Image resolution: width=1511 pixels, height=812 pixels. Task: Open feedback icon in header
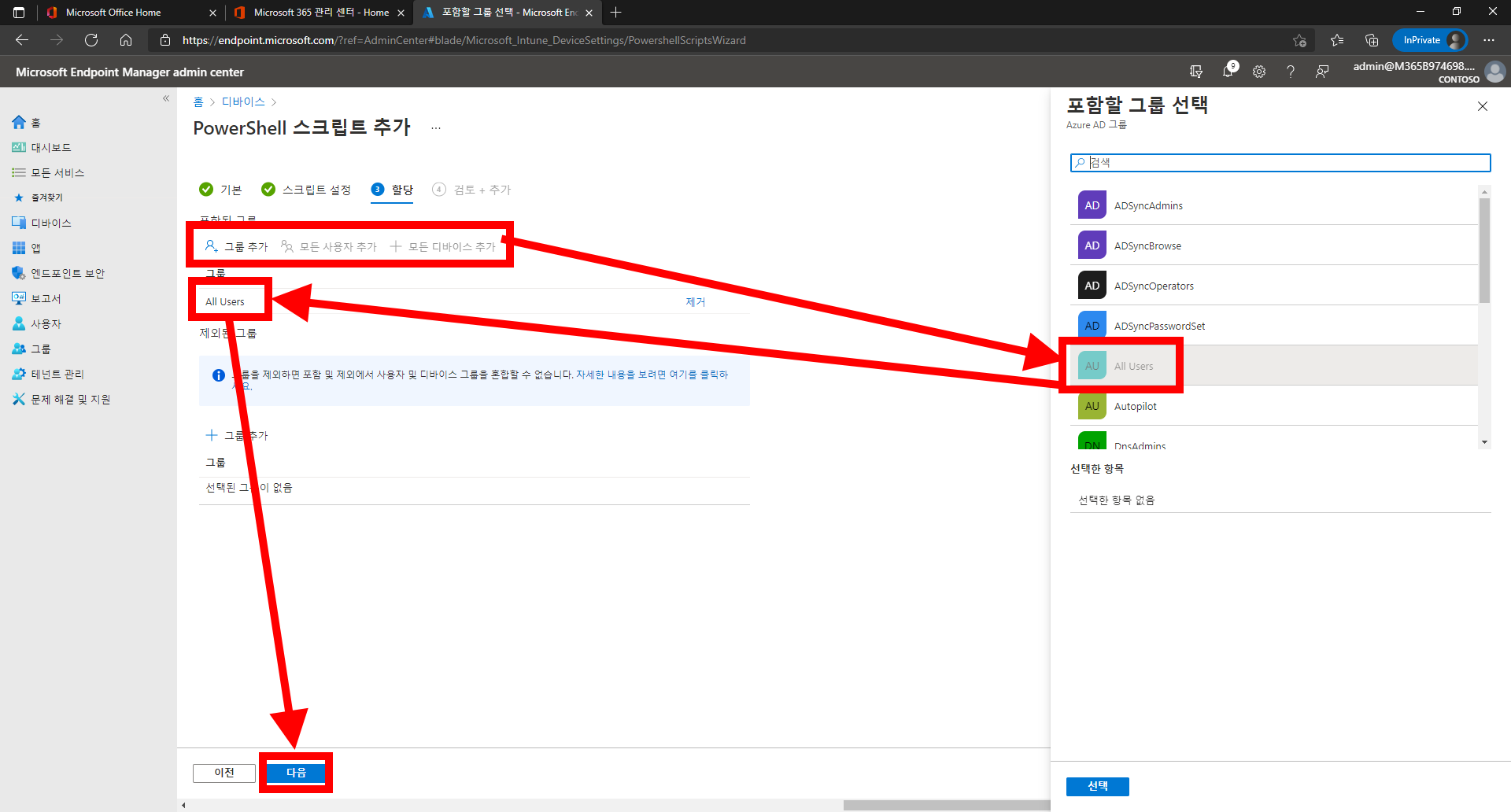1322,72
